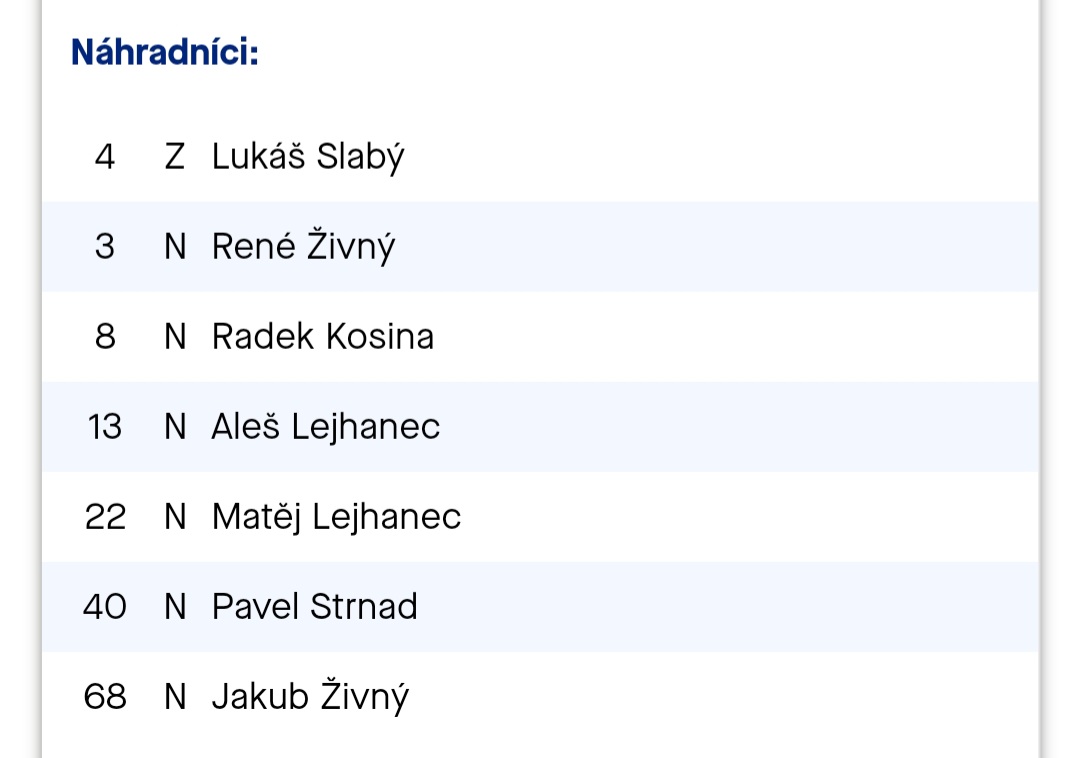Screen dimensions: 1080x758
Task: Select position N beside Radek Kosina
Action: [175, 337]
